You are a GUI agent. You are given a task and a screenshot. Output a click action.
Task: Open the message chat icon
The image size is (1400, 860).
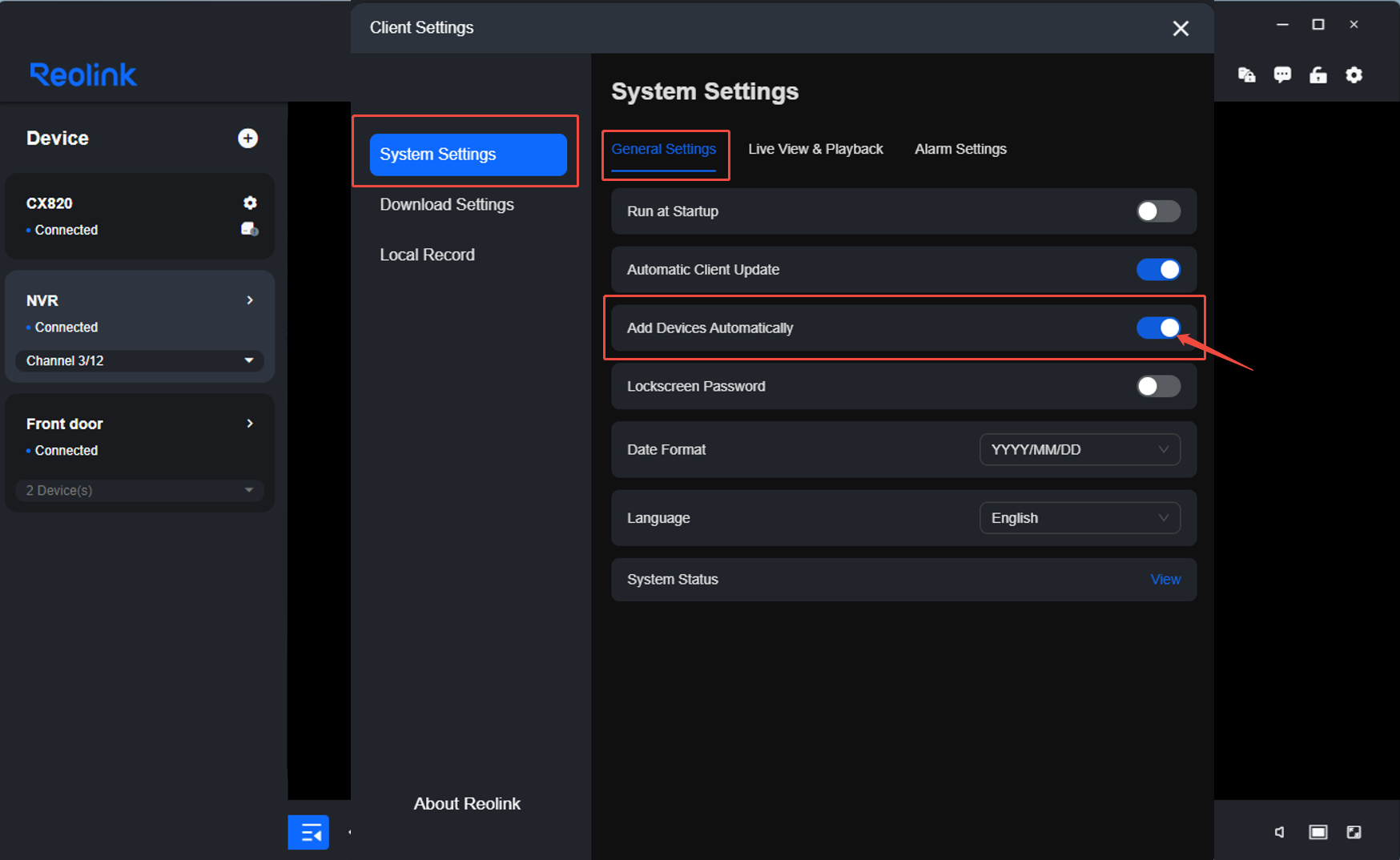(1282, 74)
